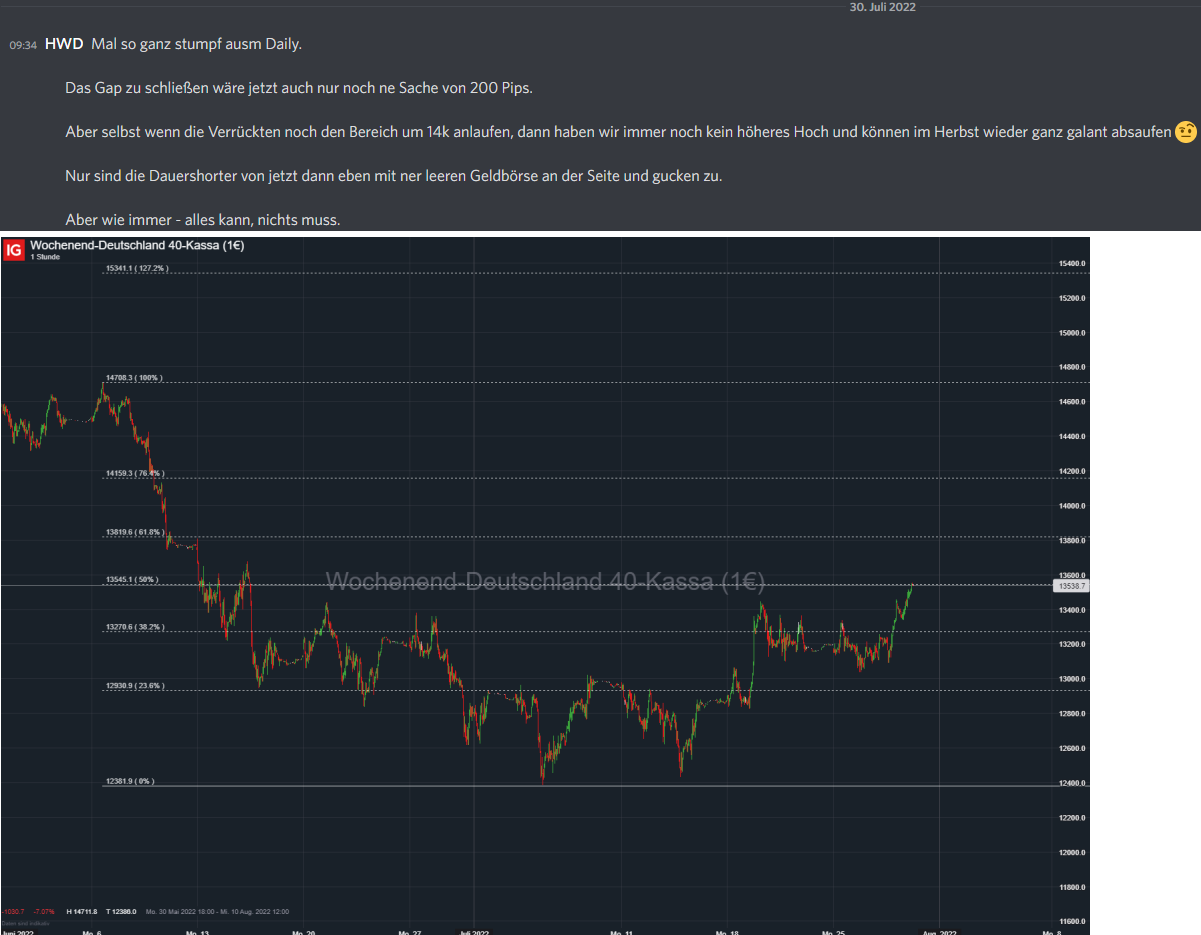Image resolution: width=1201 pixels, height=935 pixels.
Task: Click the grinning emoji in HWD's message
Action: point(1186,131)
